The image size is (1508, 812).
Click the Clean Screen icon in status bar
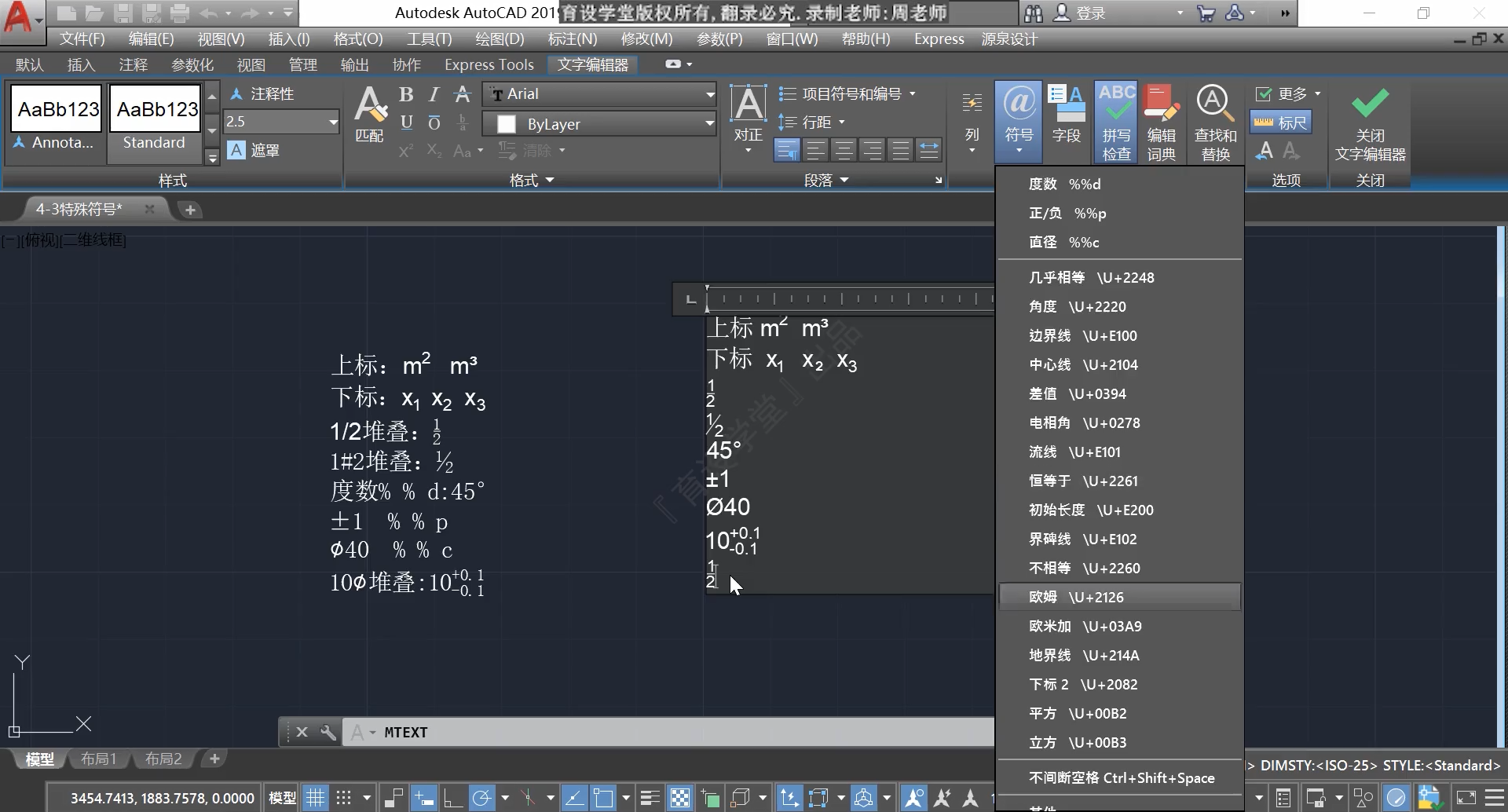[1466, 798]
